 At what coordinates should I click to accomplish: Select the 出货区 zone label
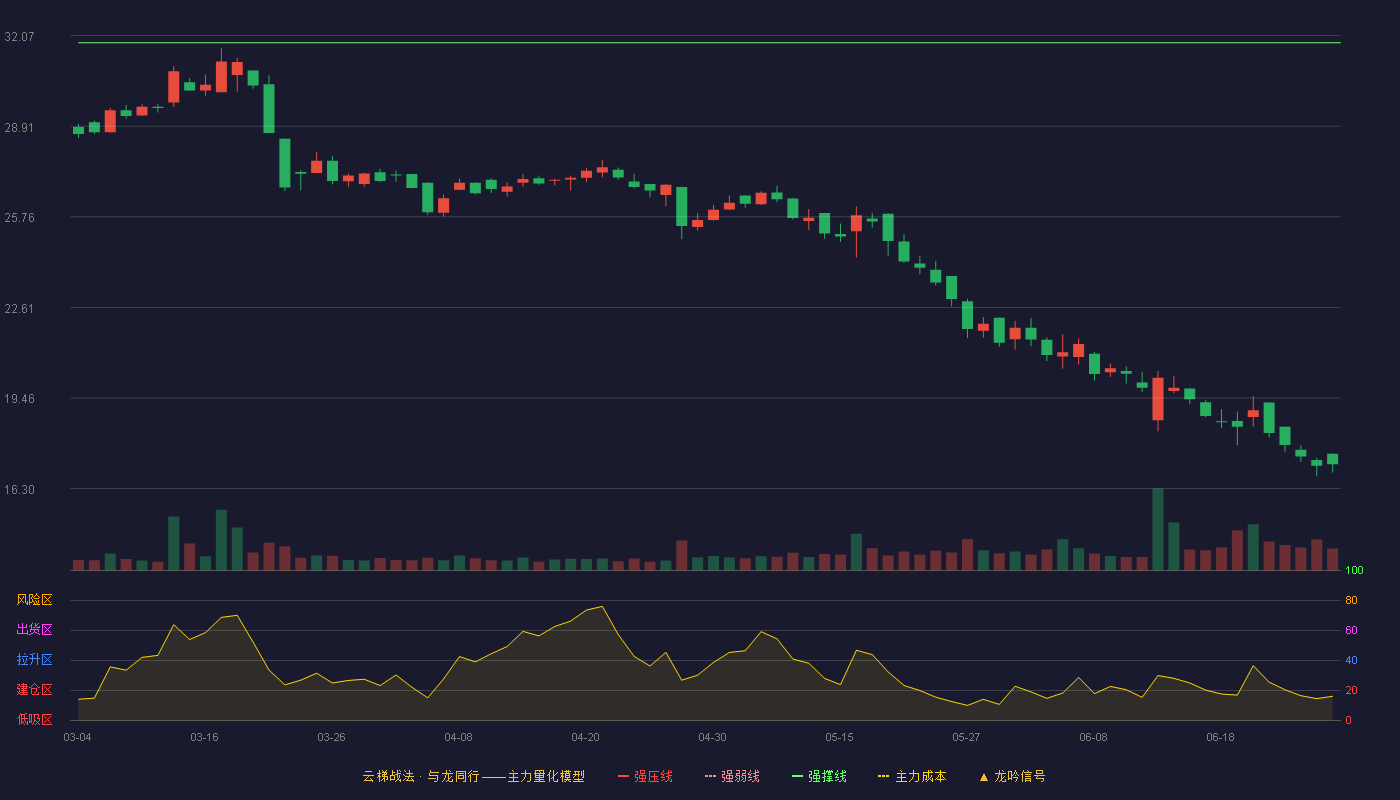(x=34, y=630)
